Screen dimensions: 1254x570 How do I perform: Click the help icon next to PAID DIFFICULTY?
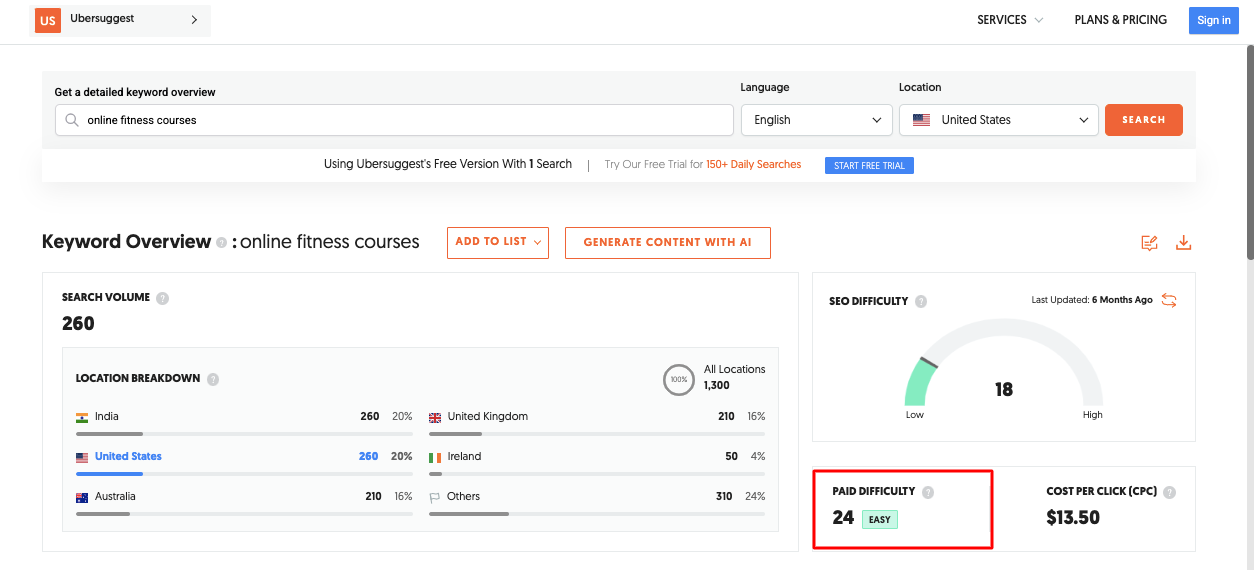pyautogui.click(x=928, y=492)
